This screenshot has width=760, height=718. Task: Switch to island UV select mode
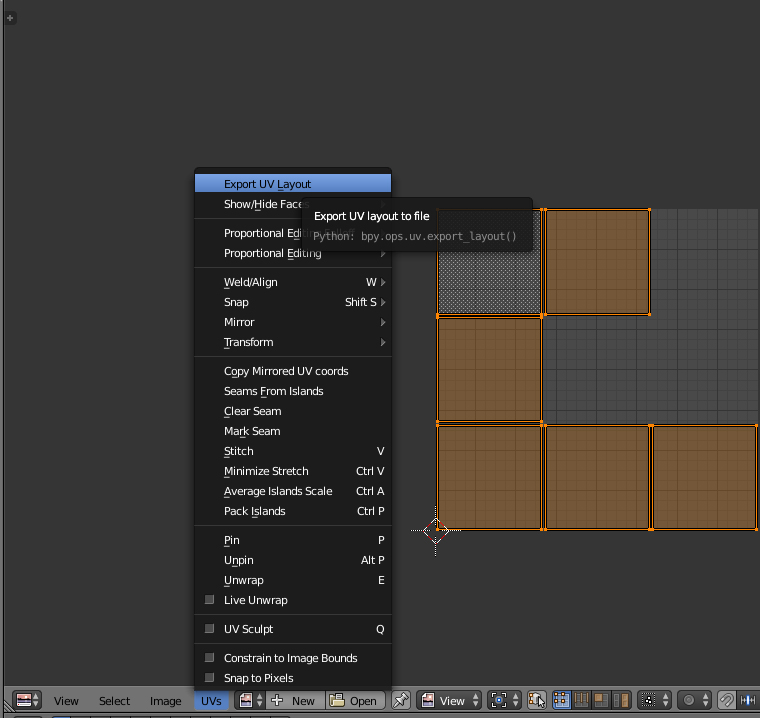tap(620, 701)
